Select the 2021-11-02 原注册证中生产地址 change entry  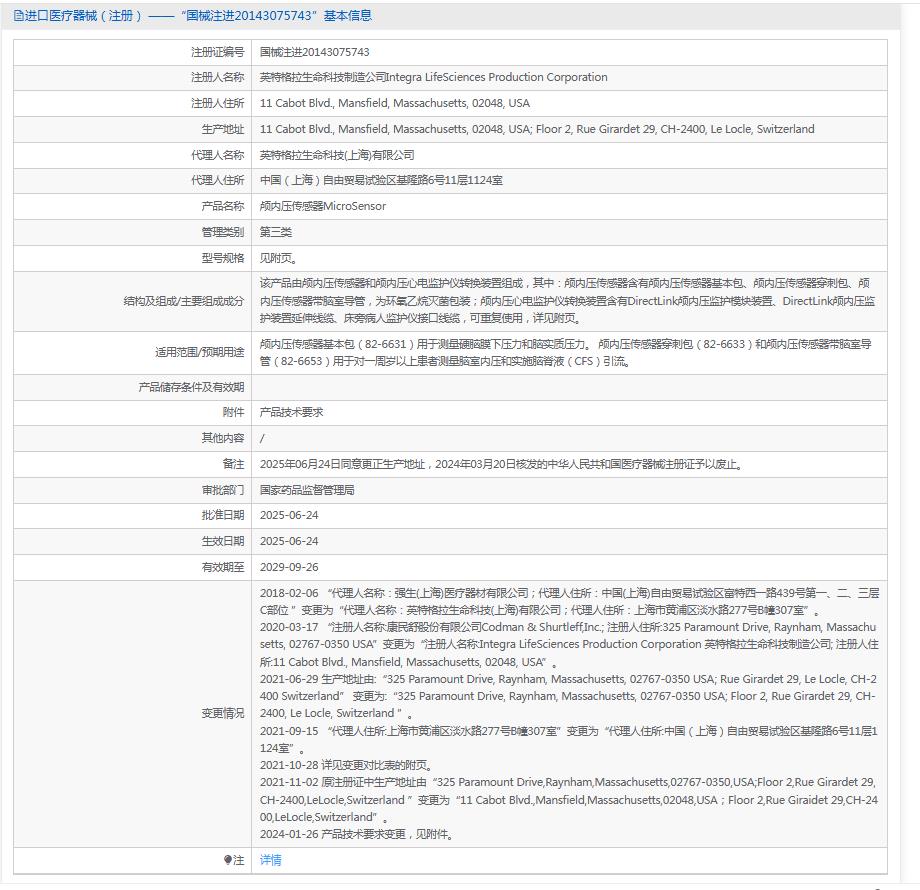tap(569, 800)
